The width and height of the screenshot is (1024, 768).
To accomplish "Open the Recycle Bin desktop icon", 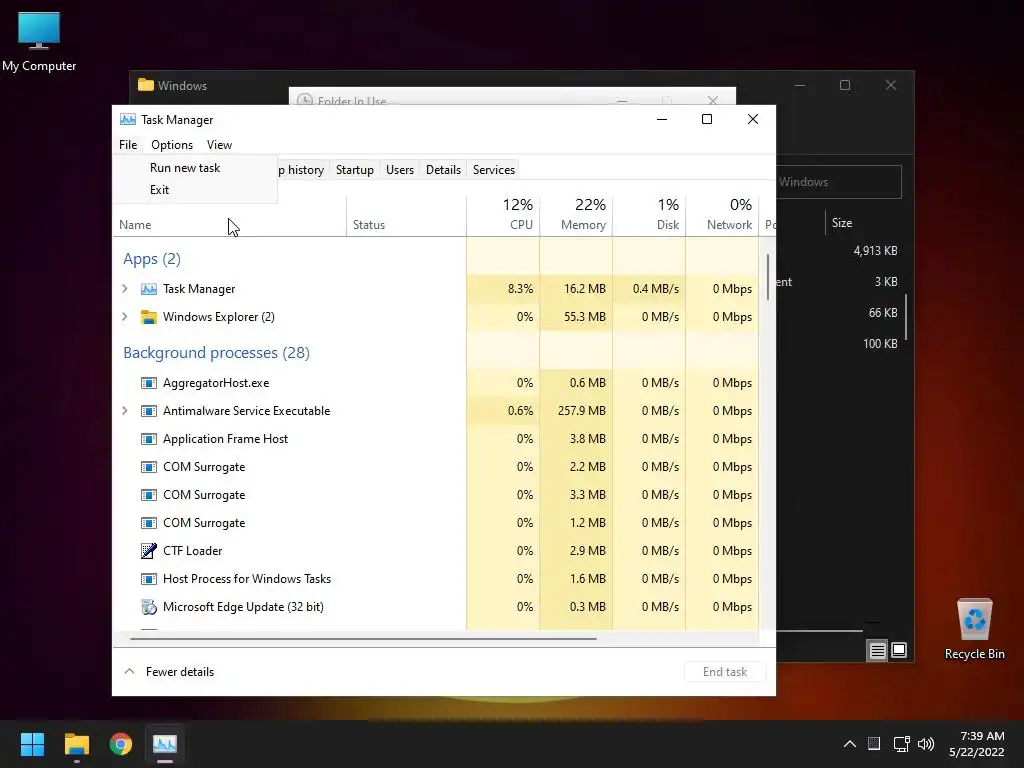I will (974, 629).
